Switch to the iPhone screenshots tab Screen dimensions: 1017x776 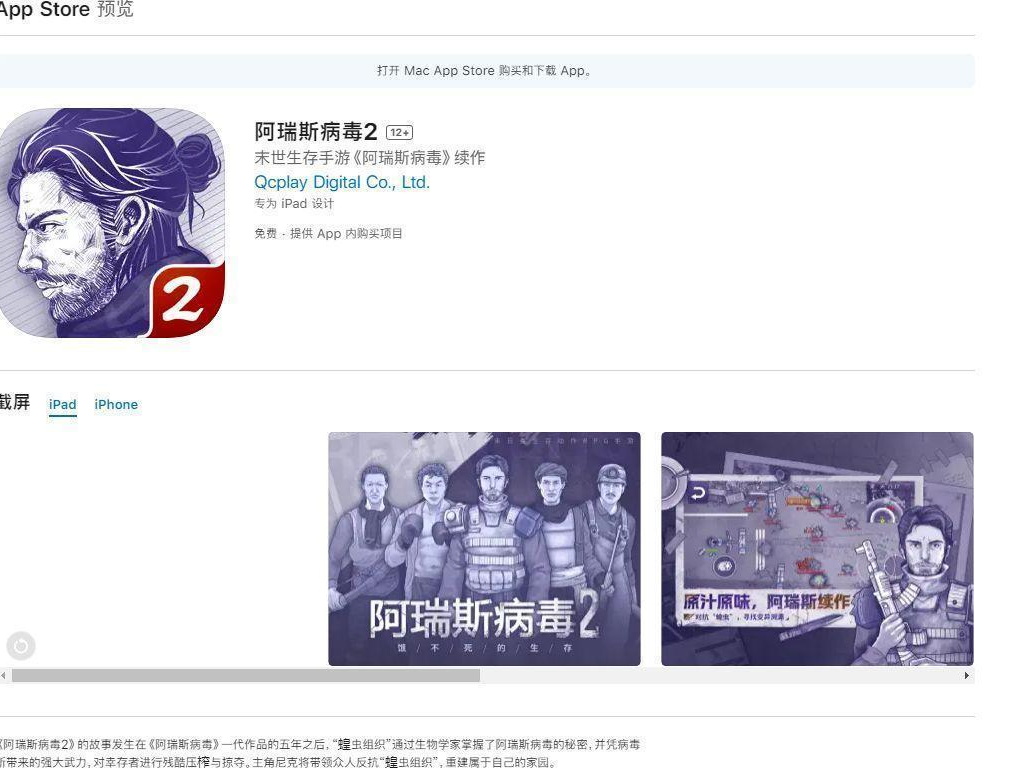116,404
